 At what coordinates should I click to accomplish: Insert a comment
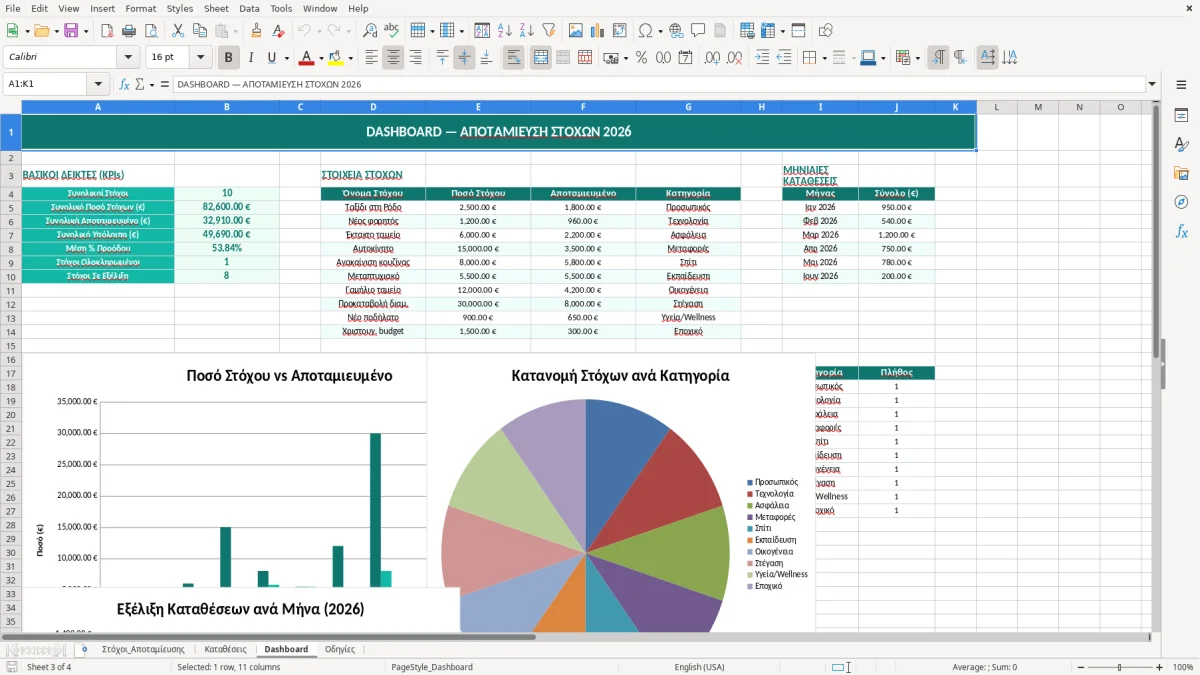698,31
